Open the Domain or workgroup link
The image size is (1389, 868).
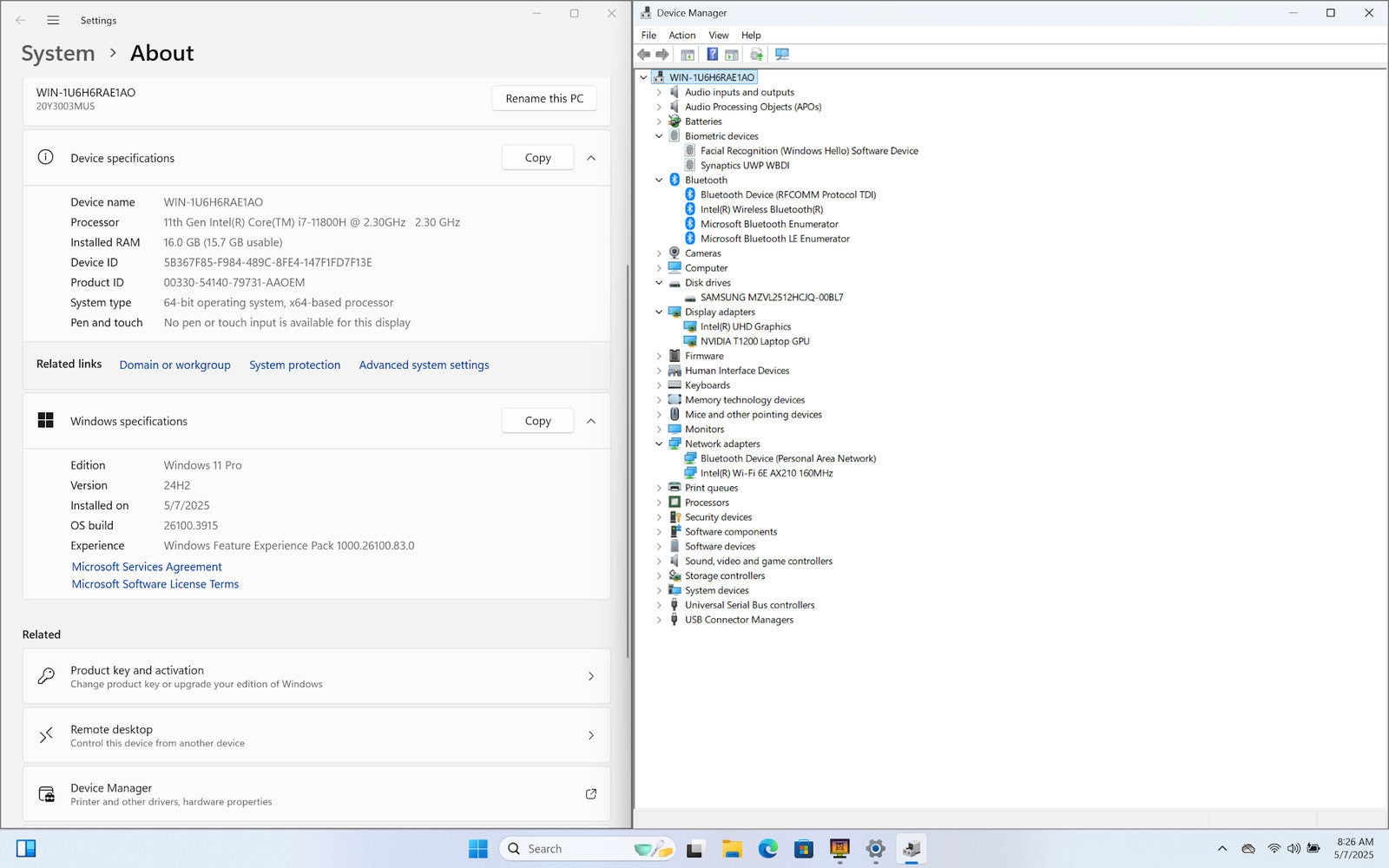pyautogui.click(x=174, y=365)
